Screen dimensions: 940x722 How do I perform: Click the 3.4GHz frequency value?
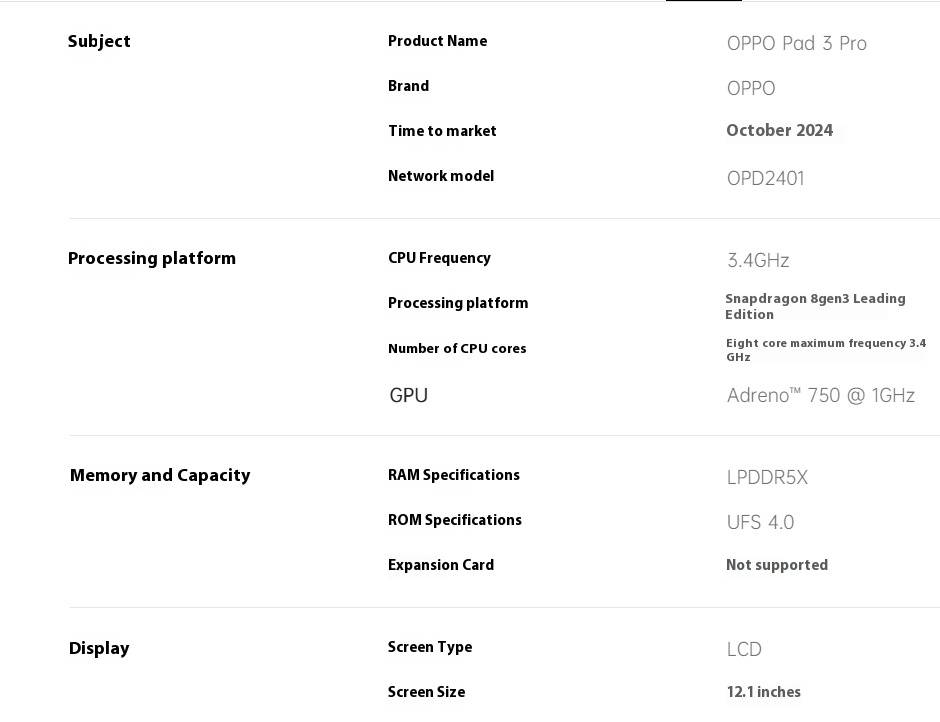point(758,260)
